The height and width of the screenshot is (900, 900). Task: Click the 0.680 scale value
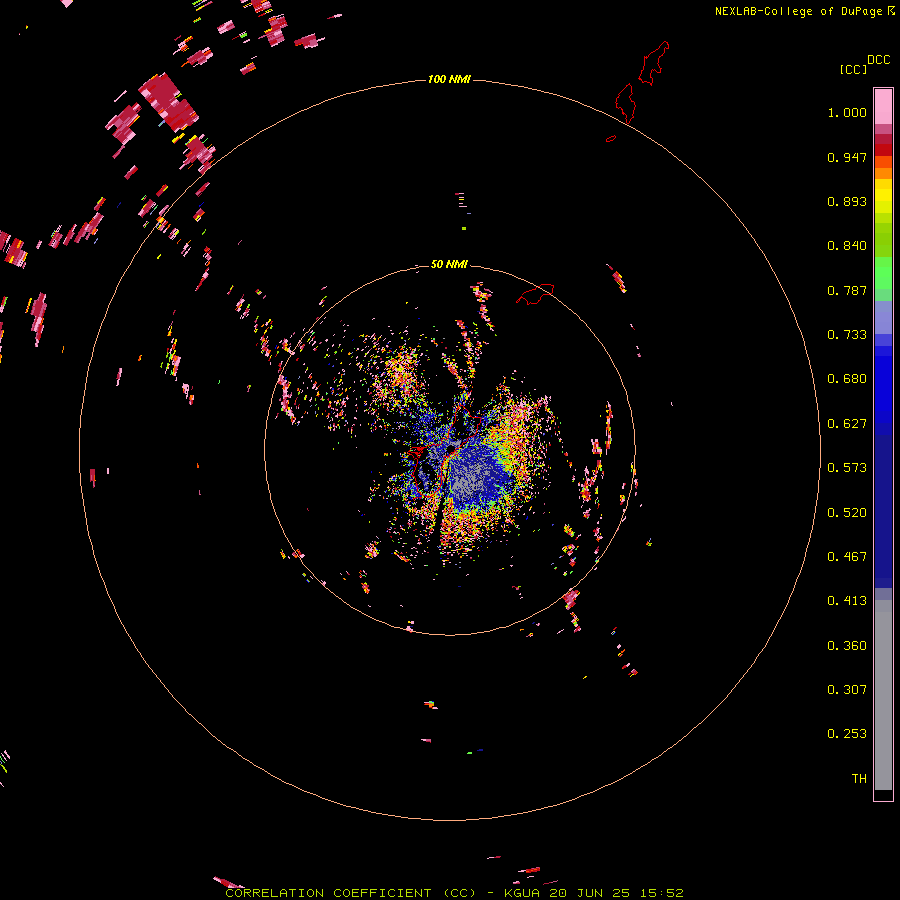point(847,379)
